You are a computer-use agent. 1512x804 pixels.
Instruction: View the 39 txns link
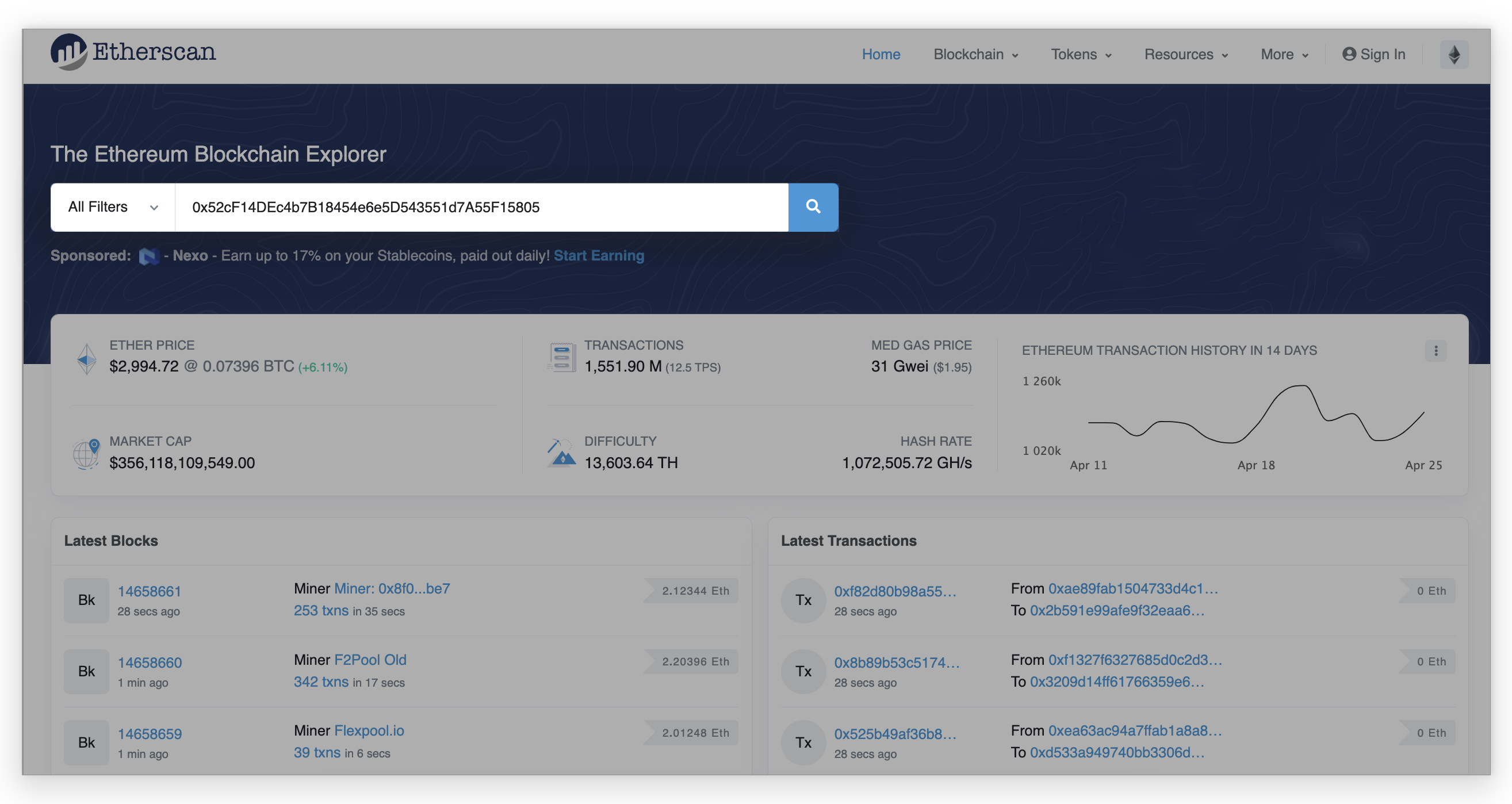(317, 752)
